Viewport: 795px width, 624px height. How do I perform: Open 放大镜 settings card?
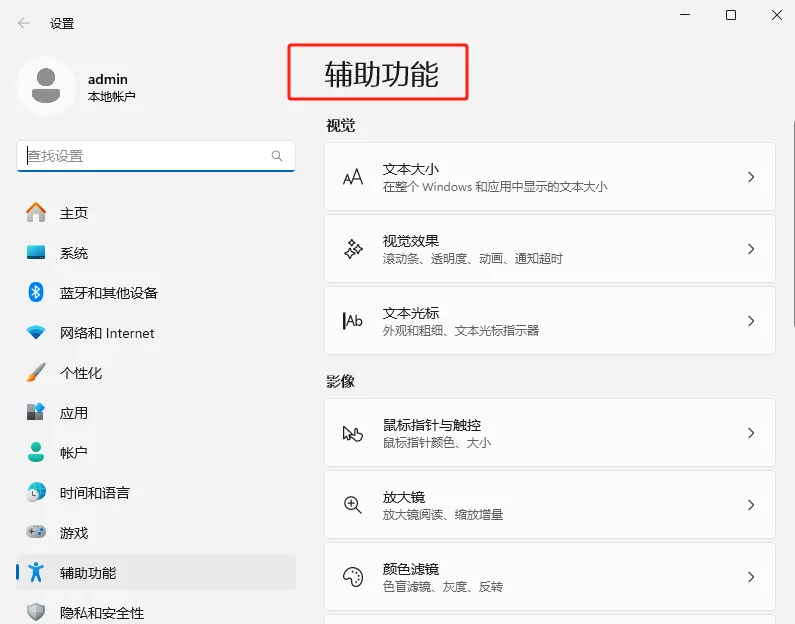pyautogui.click(x=550, y=505)
